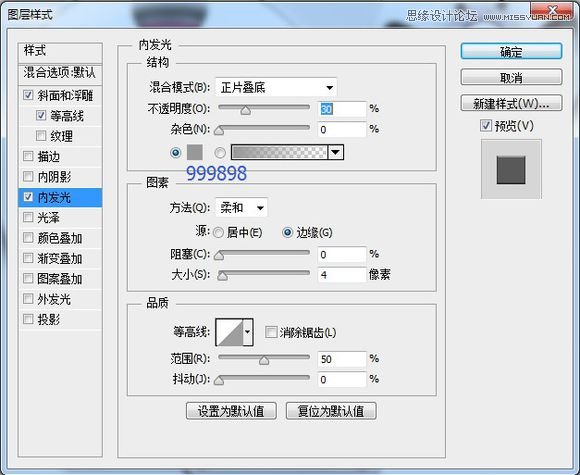Click the gray glow color swatch

point(195,152)
